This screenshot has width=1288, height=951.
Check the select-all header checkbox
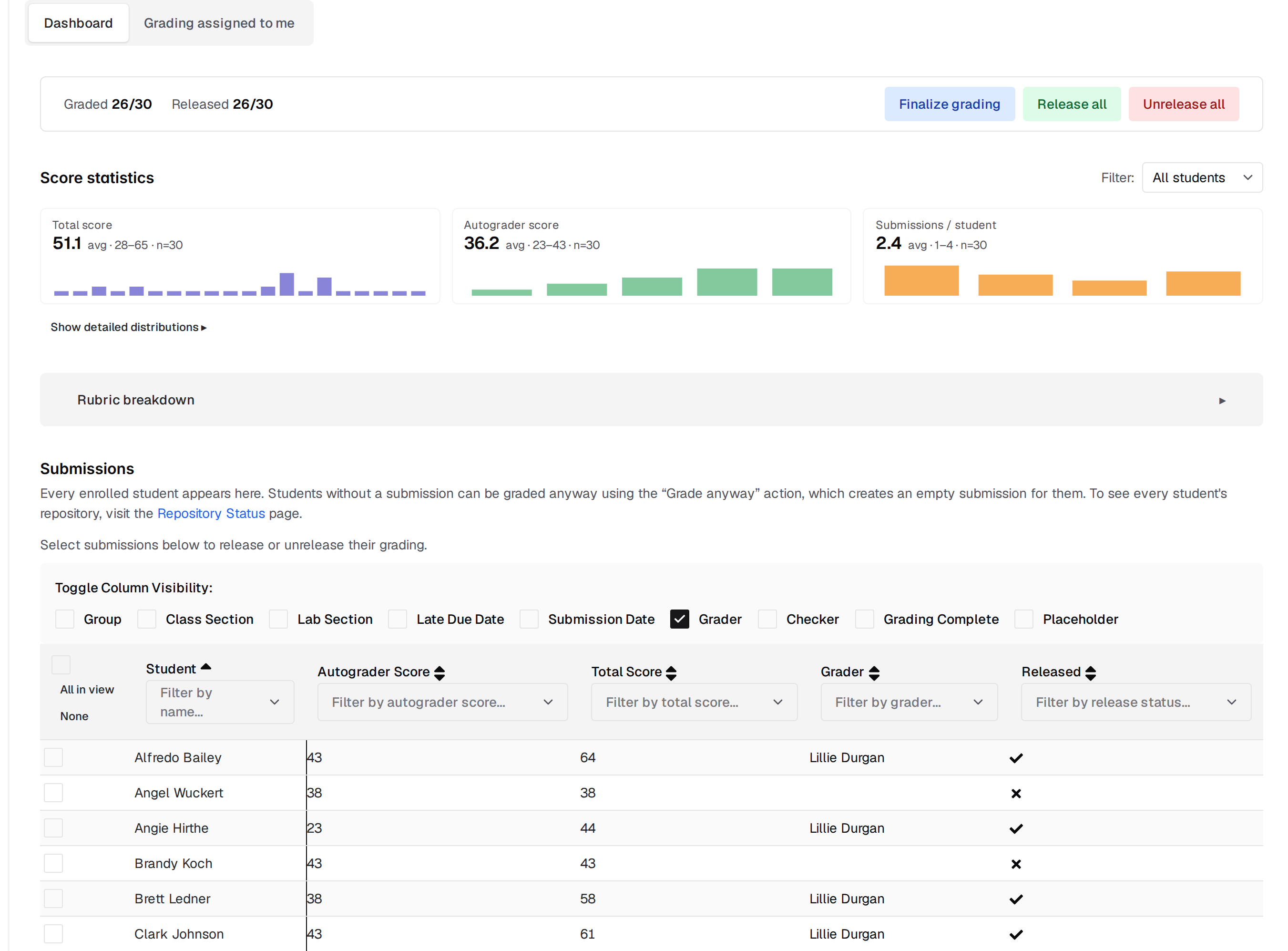pyautogui.click(x=61, y=665)
